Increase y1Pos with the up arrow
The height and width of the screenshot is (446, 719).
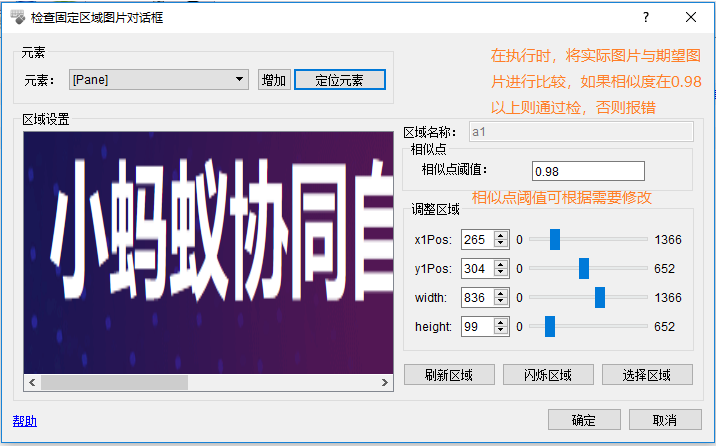[501, 264]
